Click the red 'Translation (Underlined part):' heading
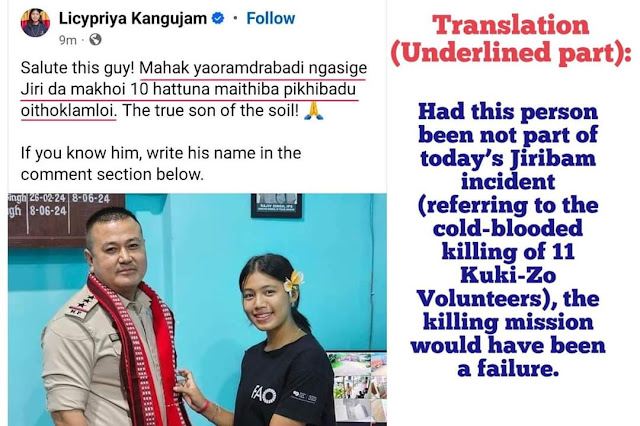This screenshot has height=426, width=640. click(510, 39)
